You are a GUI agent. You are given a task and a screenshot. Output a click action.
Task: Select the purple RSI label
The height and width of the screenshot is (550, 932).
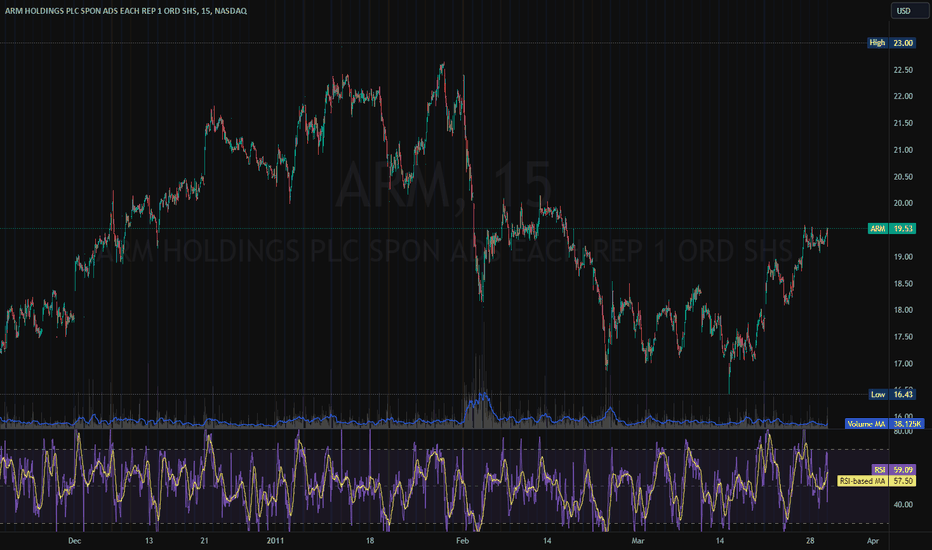pos(880,470)
